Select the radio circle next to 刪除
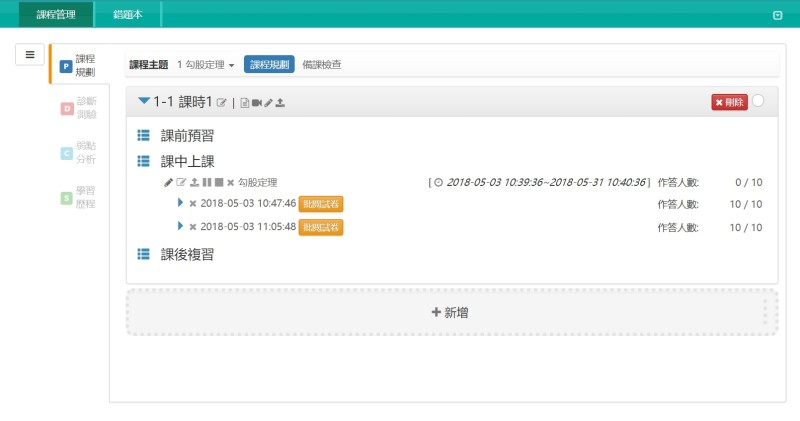This screenshot has width=800, height=421. point(758,101)
